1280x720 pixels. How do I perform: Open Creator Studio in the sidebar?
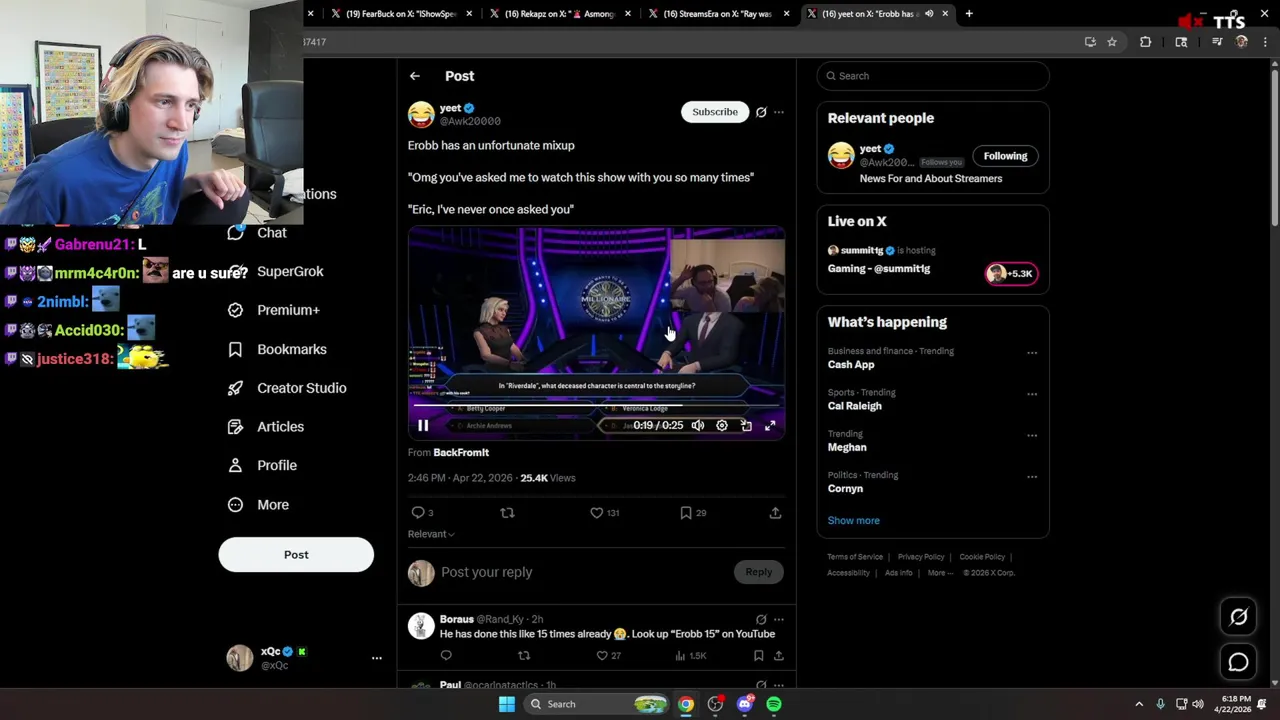coord(287,388)
